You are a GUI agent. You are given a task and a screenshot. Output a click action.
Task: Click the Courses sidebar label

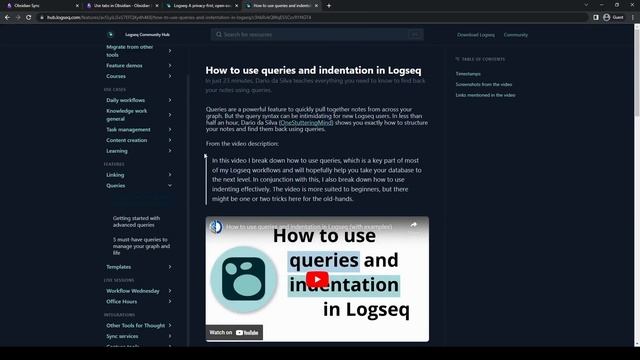[x=116, y=76]
